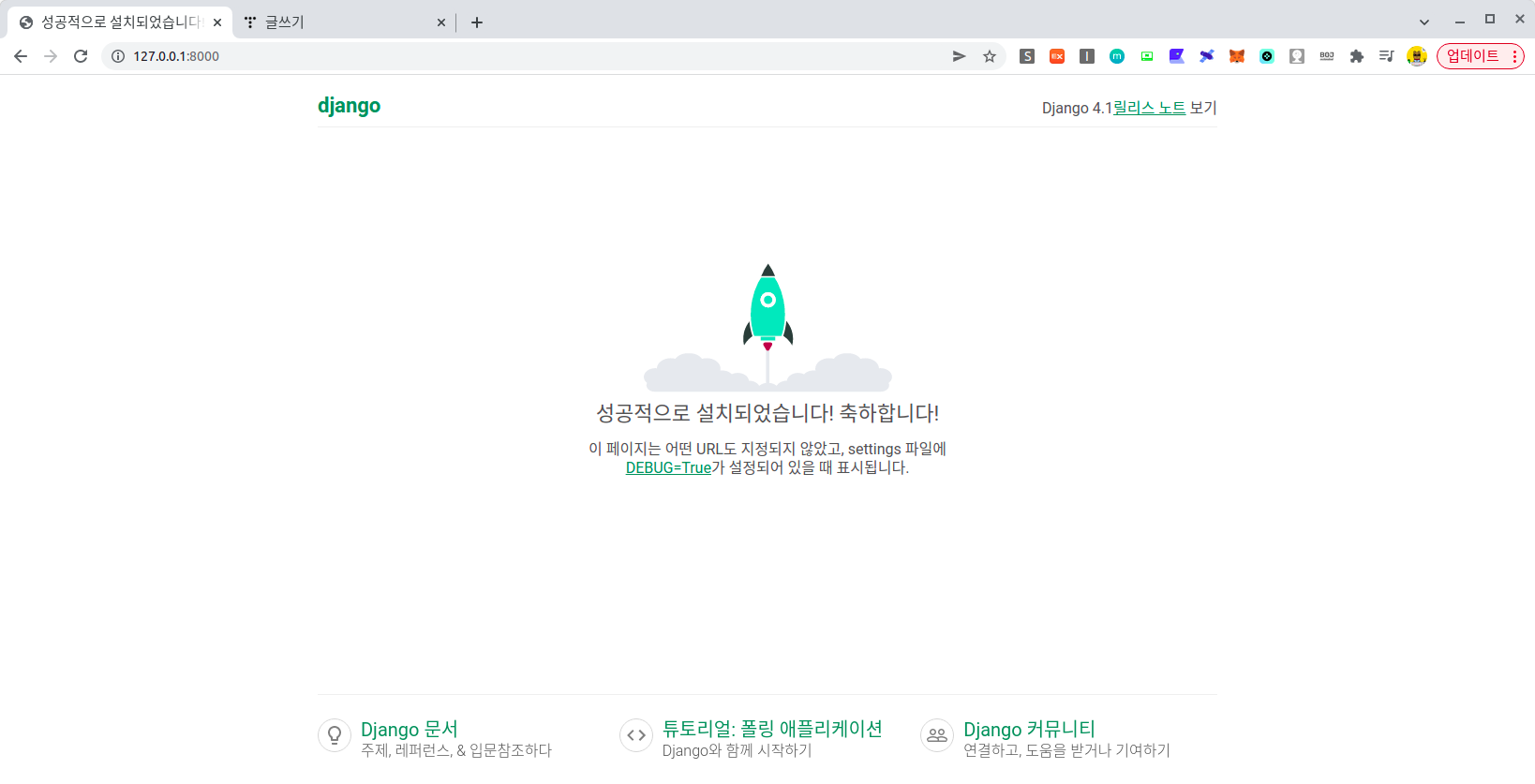Open the dark gray I extension
This screenshot has width=1535, height=784.
click(x=1087, y=56)
